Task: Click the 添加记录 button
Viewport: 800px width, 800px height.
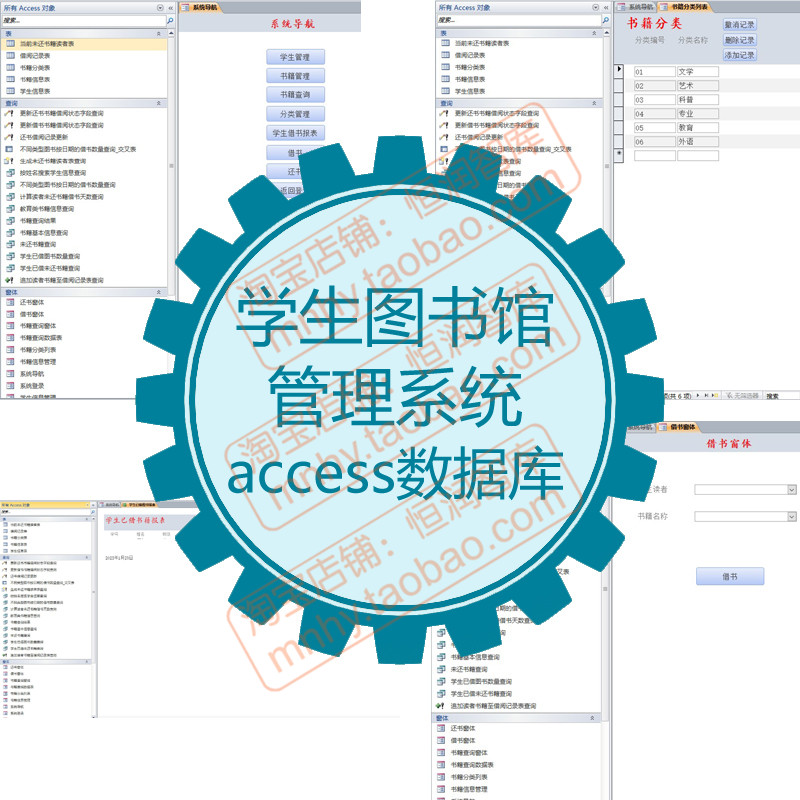Action: (740, 55)
